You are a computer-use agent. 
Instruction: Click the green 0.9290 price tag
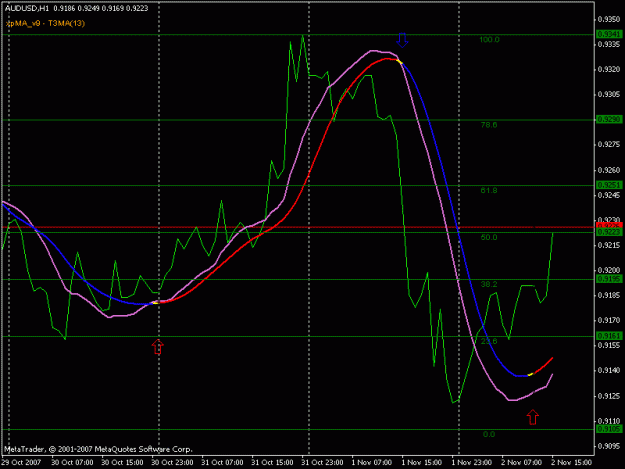[x=609, y=120]
